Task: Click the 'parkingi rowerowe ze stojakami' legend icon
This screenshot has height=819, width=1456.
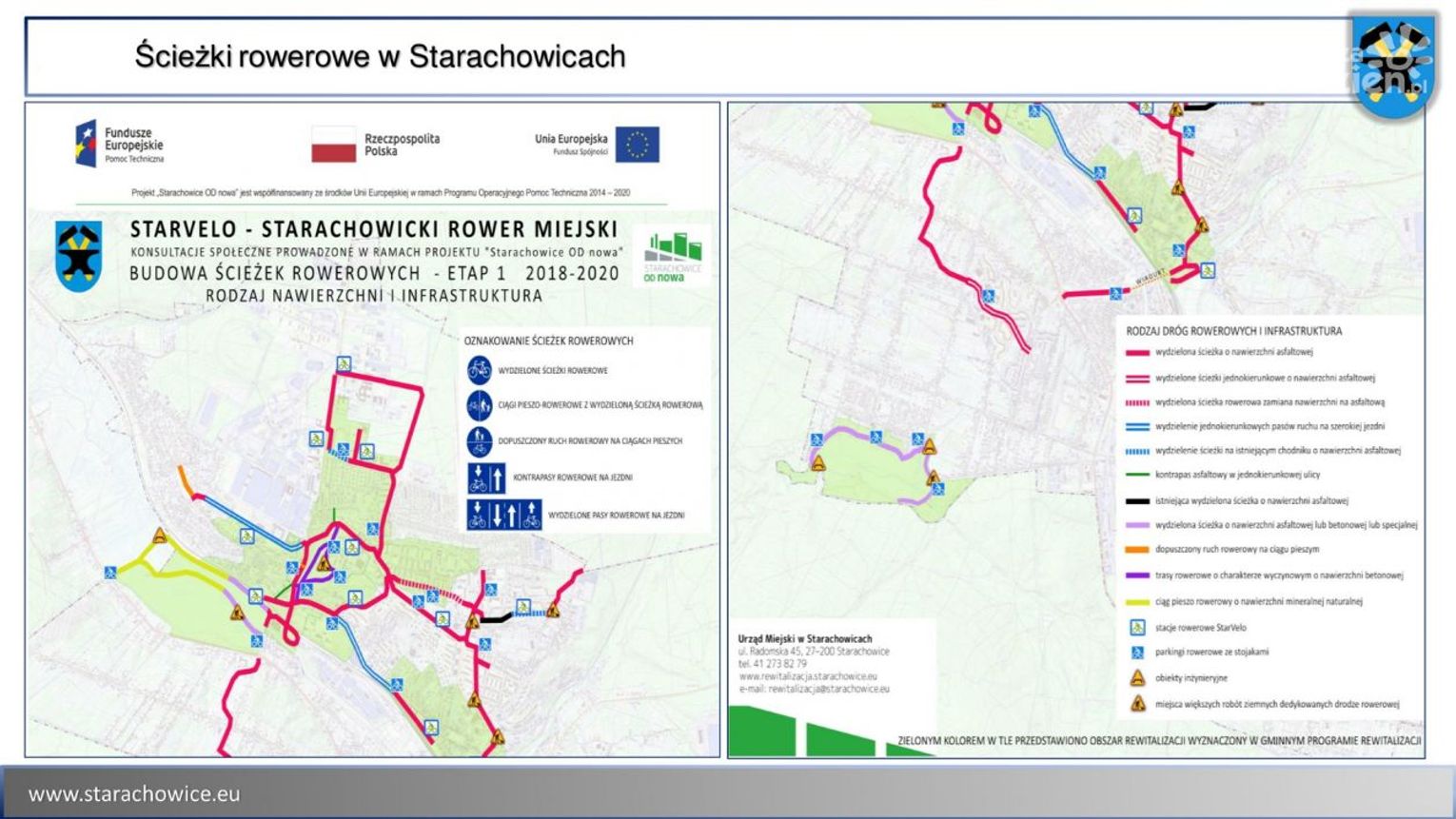Action: (x=1136, y=653)
